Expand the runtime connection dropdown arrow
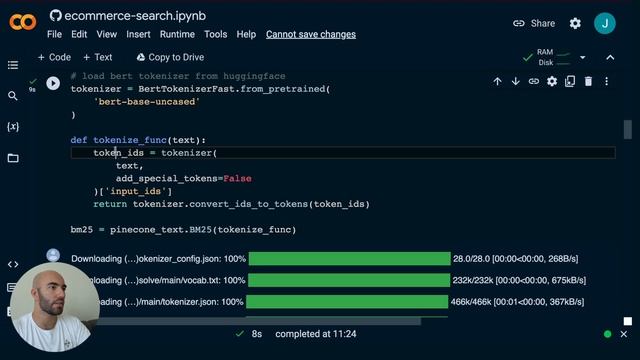 [x=582, y=58]
